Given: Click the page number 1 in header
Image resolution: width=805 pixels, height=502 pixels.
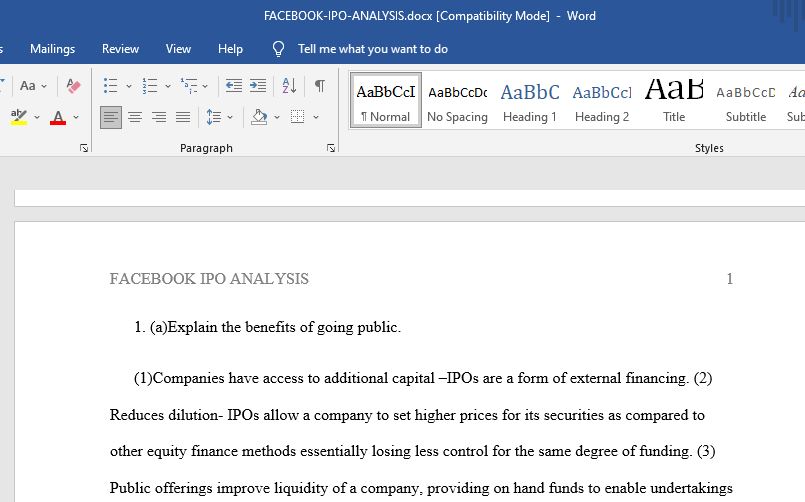Looking at the screenshot, I should [x=730, y=279].
